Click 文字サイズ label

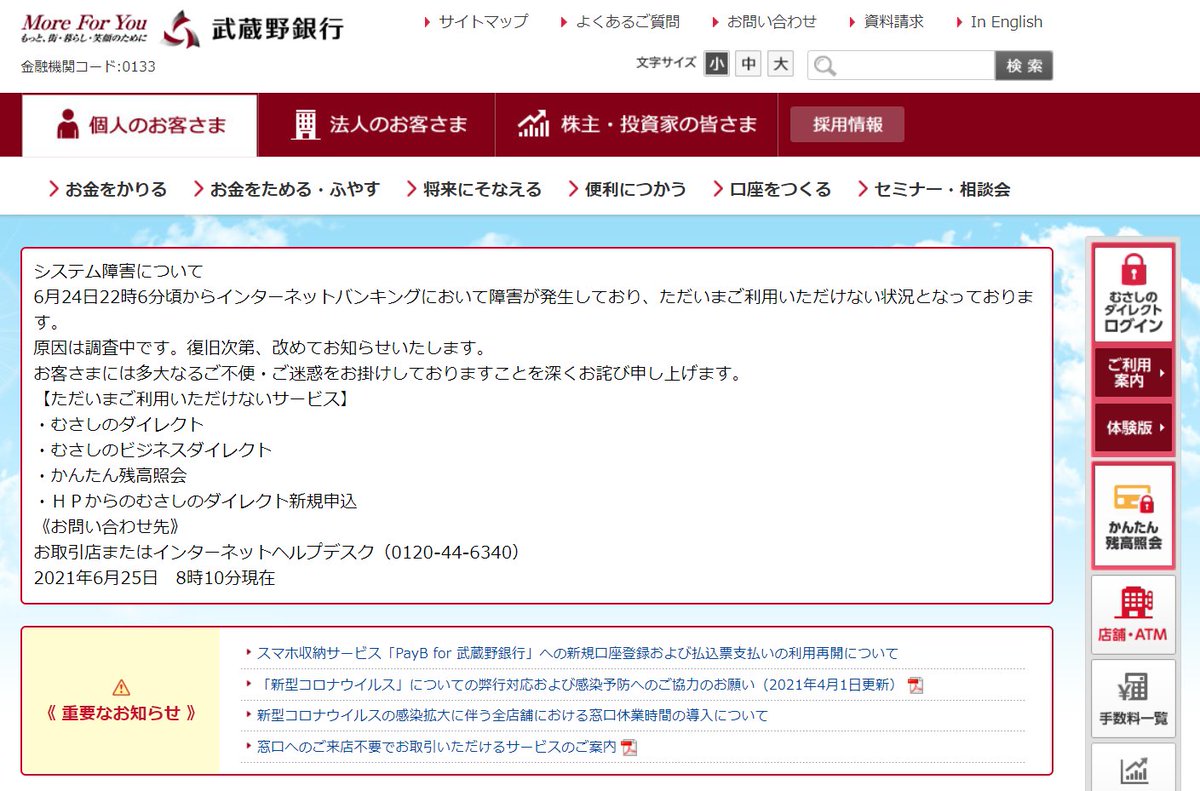point(665,63)
